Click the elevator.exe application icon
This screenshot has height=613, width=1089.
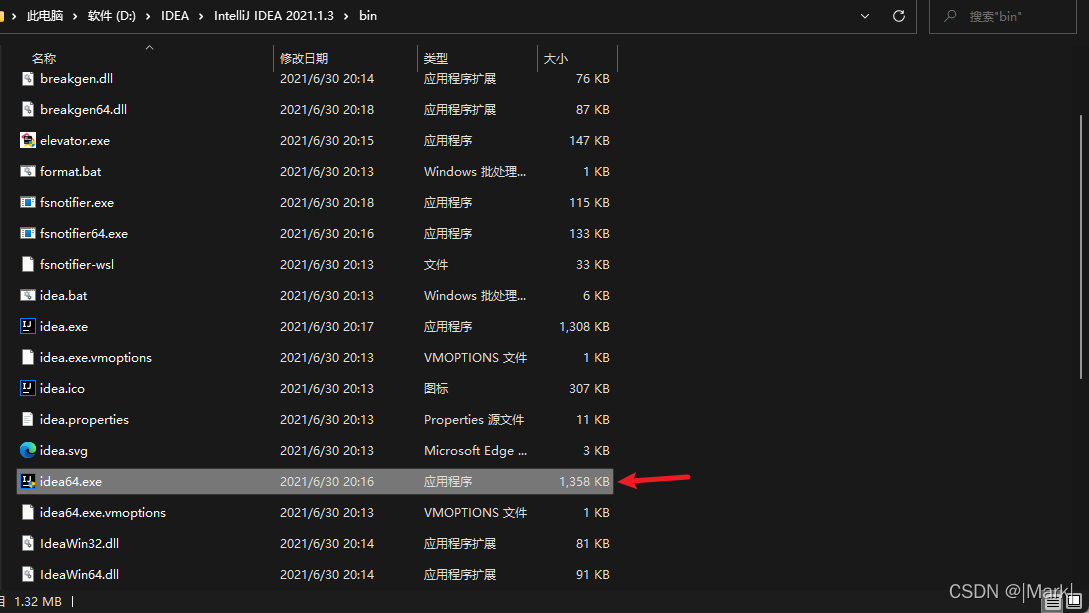coord(27,140)
